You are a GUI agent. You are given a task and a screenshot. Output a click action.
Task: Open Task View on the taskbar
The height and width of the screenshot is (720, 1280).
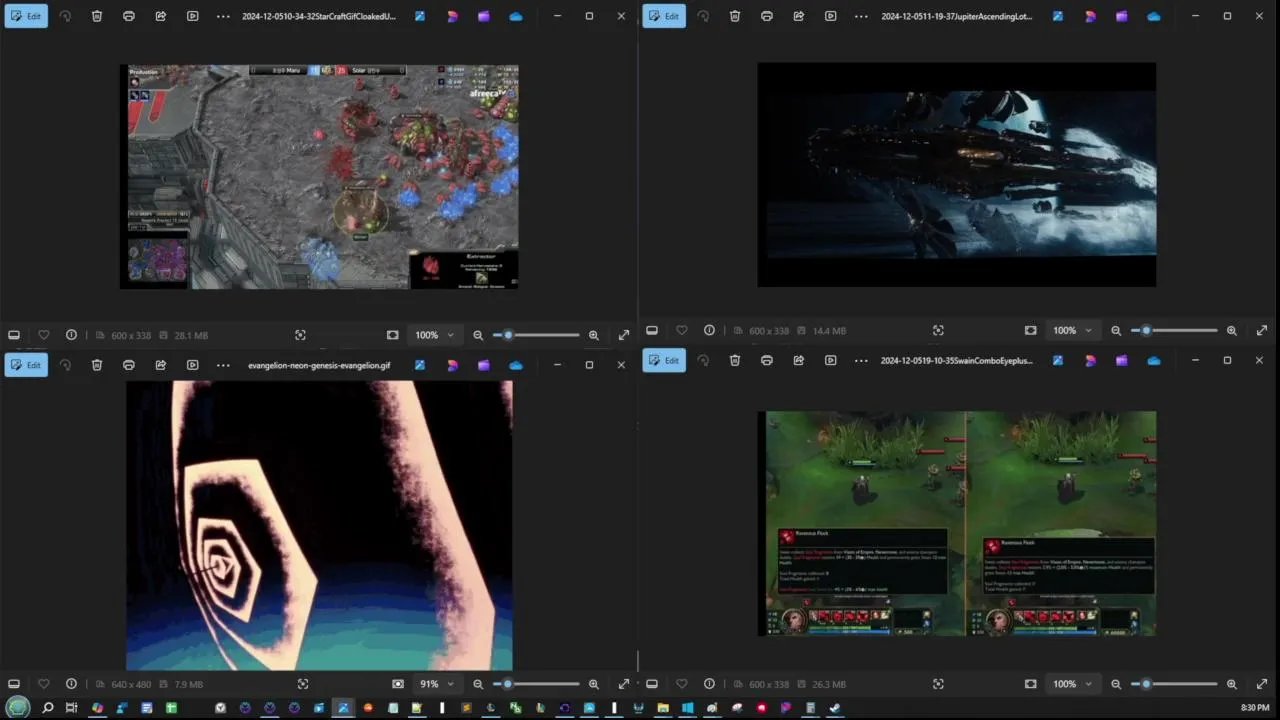tap(71, 708)
